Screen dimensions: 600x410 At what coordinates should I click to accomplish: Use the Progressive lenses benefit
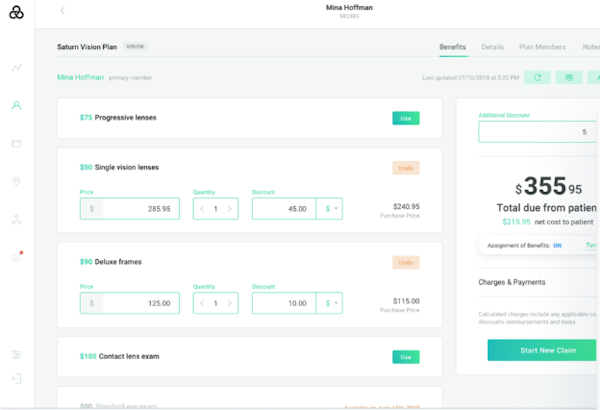405,117
